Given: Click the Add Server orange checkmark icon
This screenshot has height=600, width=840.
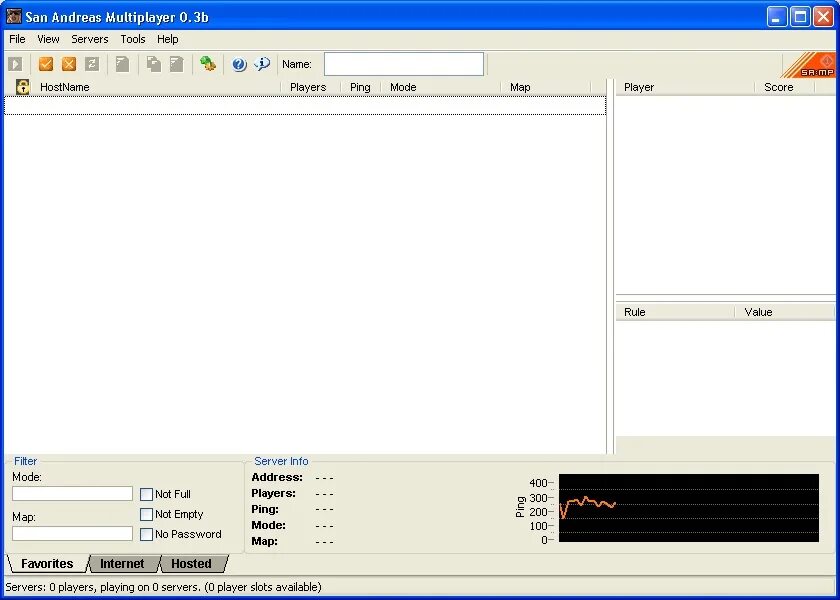Looking at the screenshot, I should [46, 64].
